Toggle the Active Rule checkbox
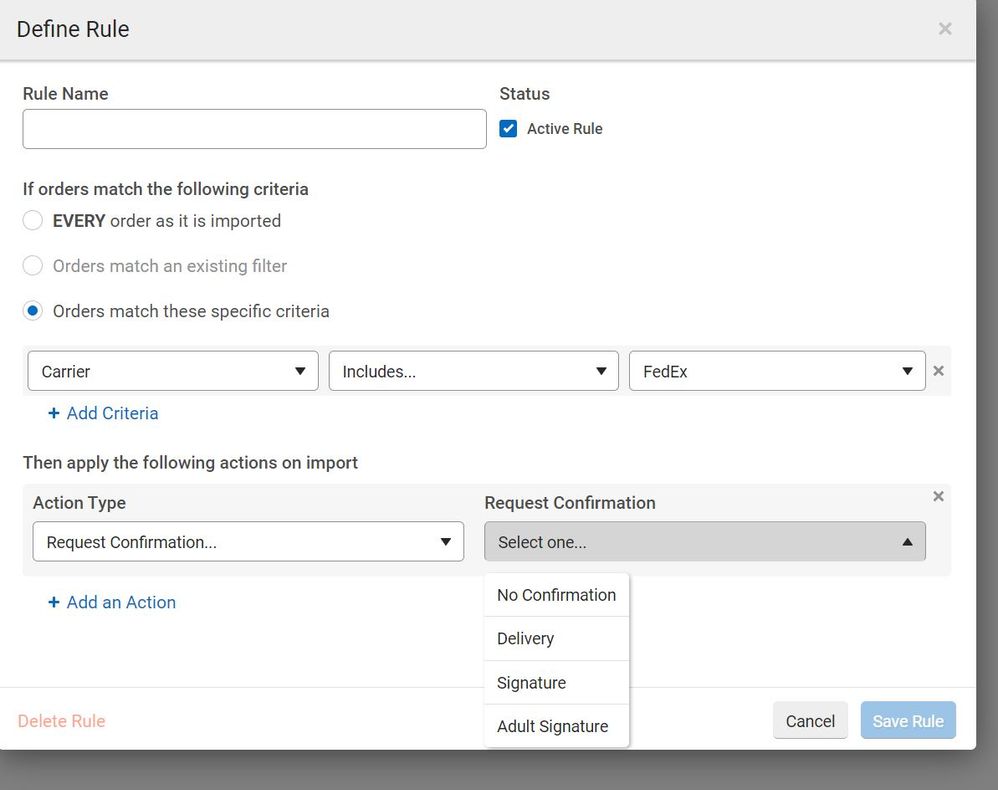This screenshot has width=998, height=790. click(509, 129)
